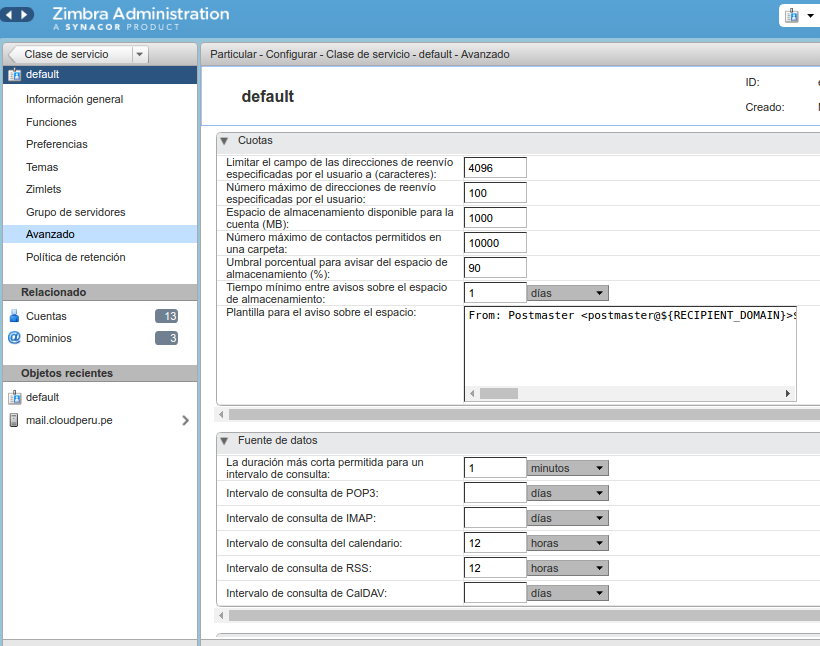The height and width of the screenshot is (646, 820).
Task: Click the forward navigation arrow in header
Action: [x=24, y=15]
